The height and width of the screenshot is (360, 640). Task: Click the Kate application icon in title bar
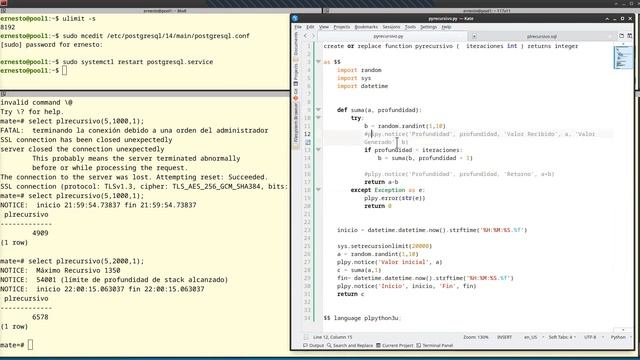295,18
